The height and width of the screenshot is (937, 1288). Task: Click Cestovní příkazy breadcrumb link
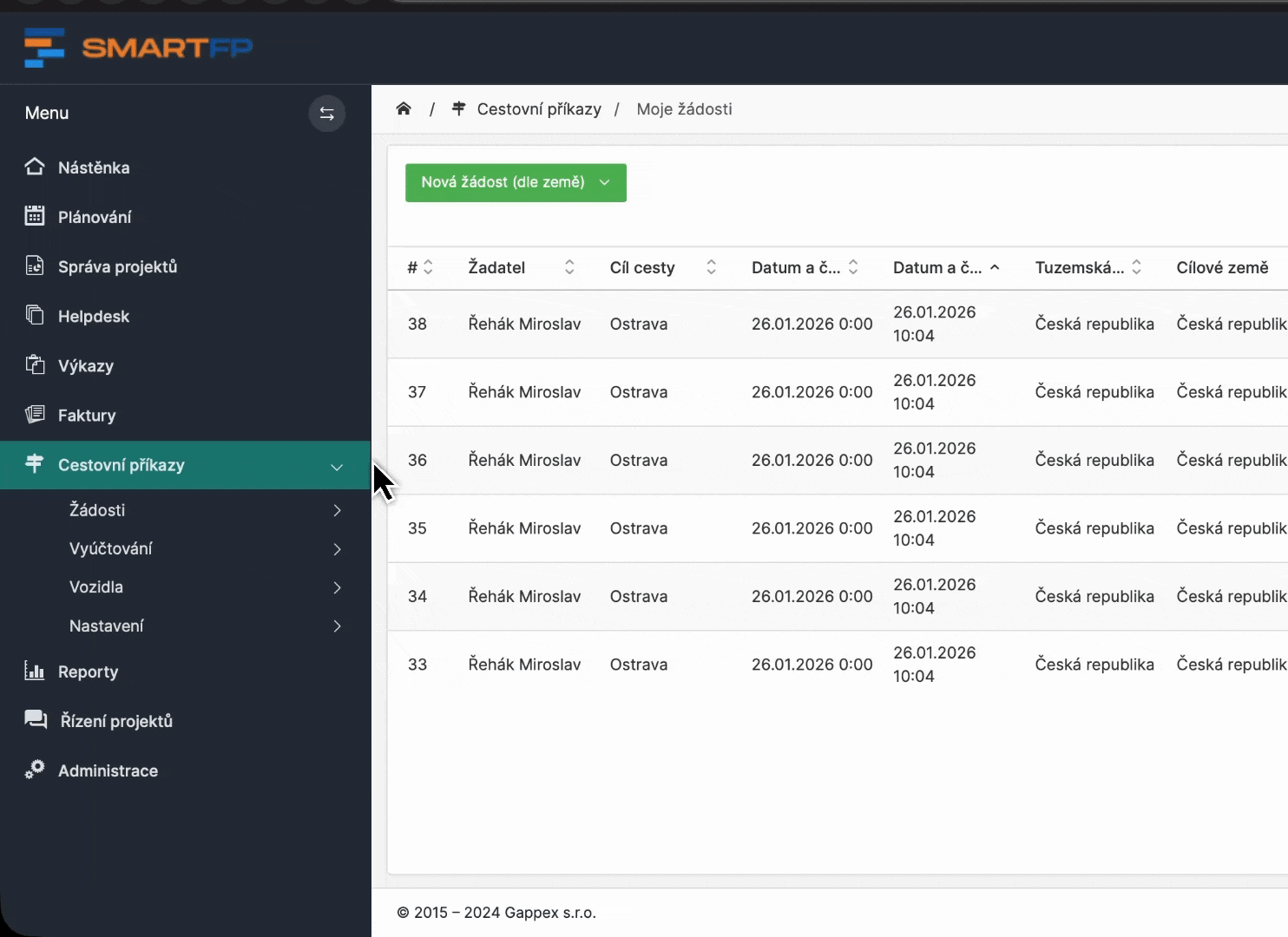click(x=538, y=109)
